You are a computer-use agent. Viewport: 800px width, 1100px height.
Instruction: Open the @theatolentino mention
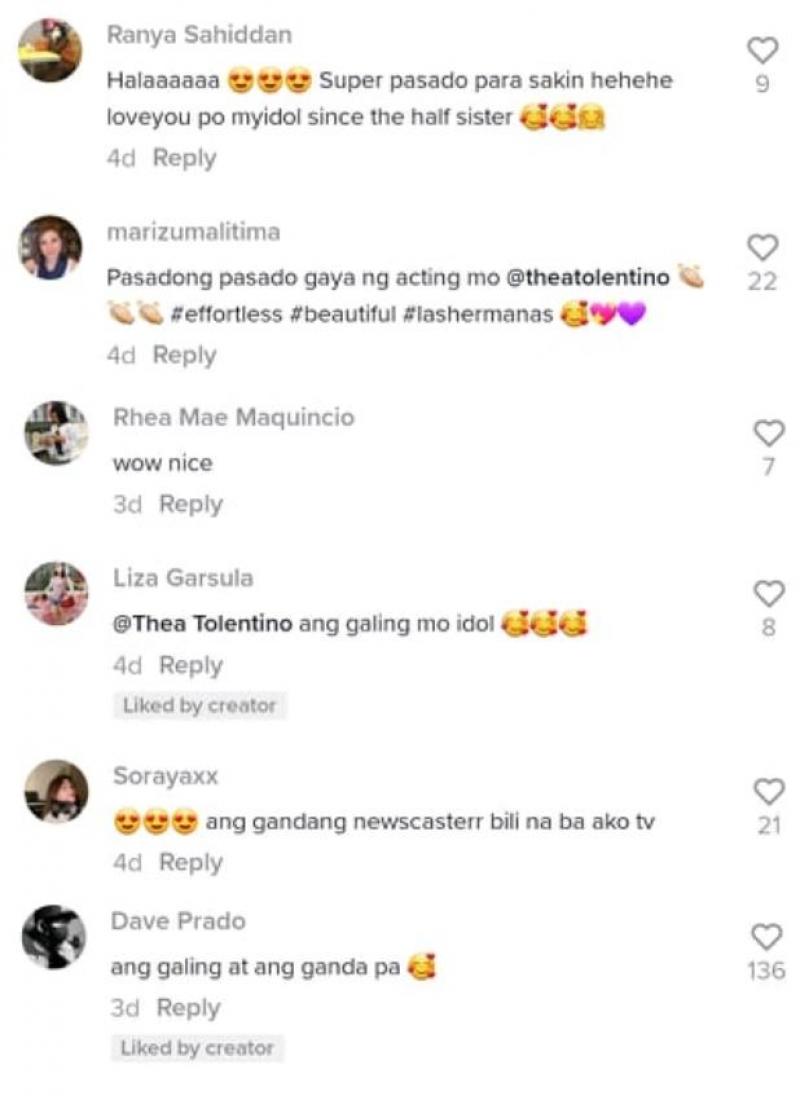pos(587,278)
